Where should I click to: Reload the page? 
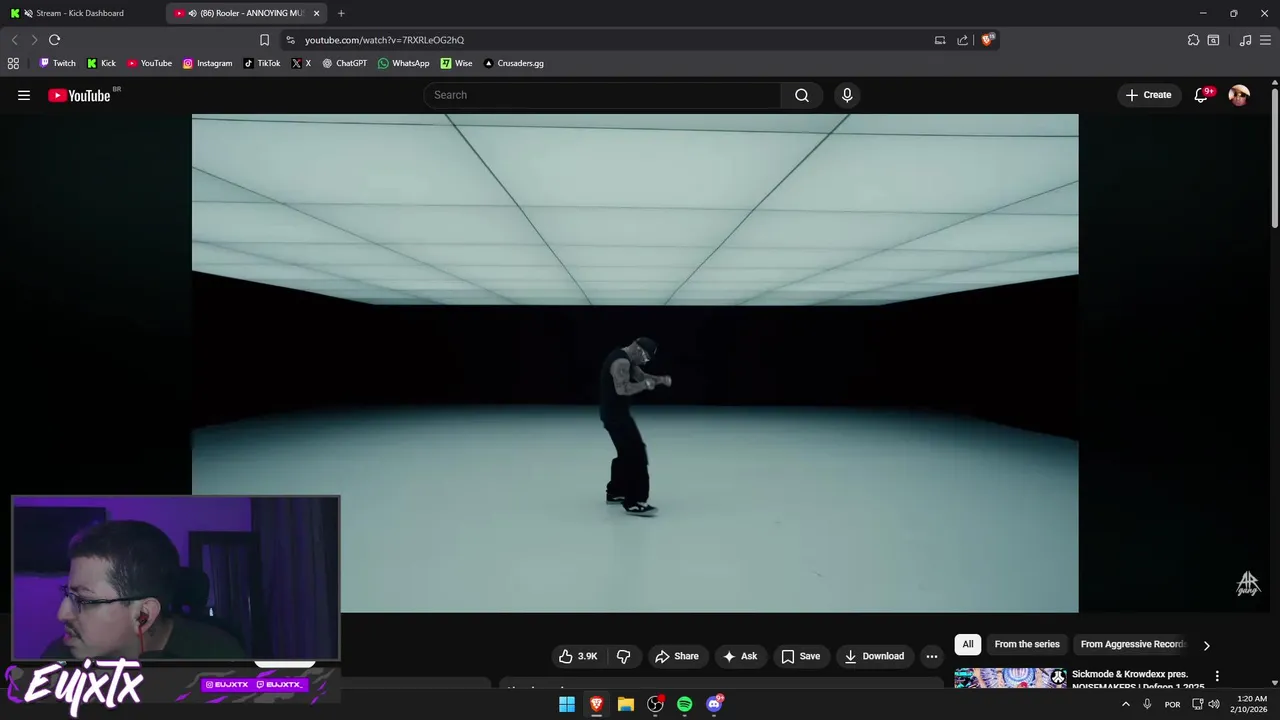coord(54,40)
